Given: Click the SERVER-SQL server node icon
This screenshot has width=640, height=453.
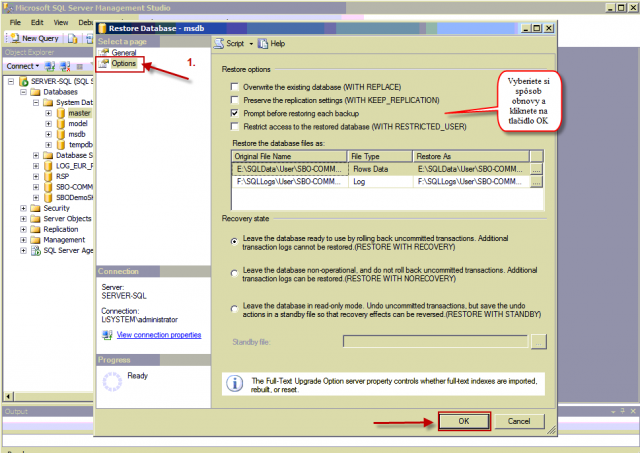Looking at the screenshot, I should (24, 81).
